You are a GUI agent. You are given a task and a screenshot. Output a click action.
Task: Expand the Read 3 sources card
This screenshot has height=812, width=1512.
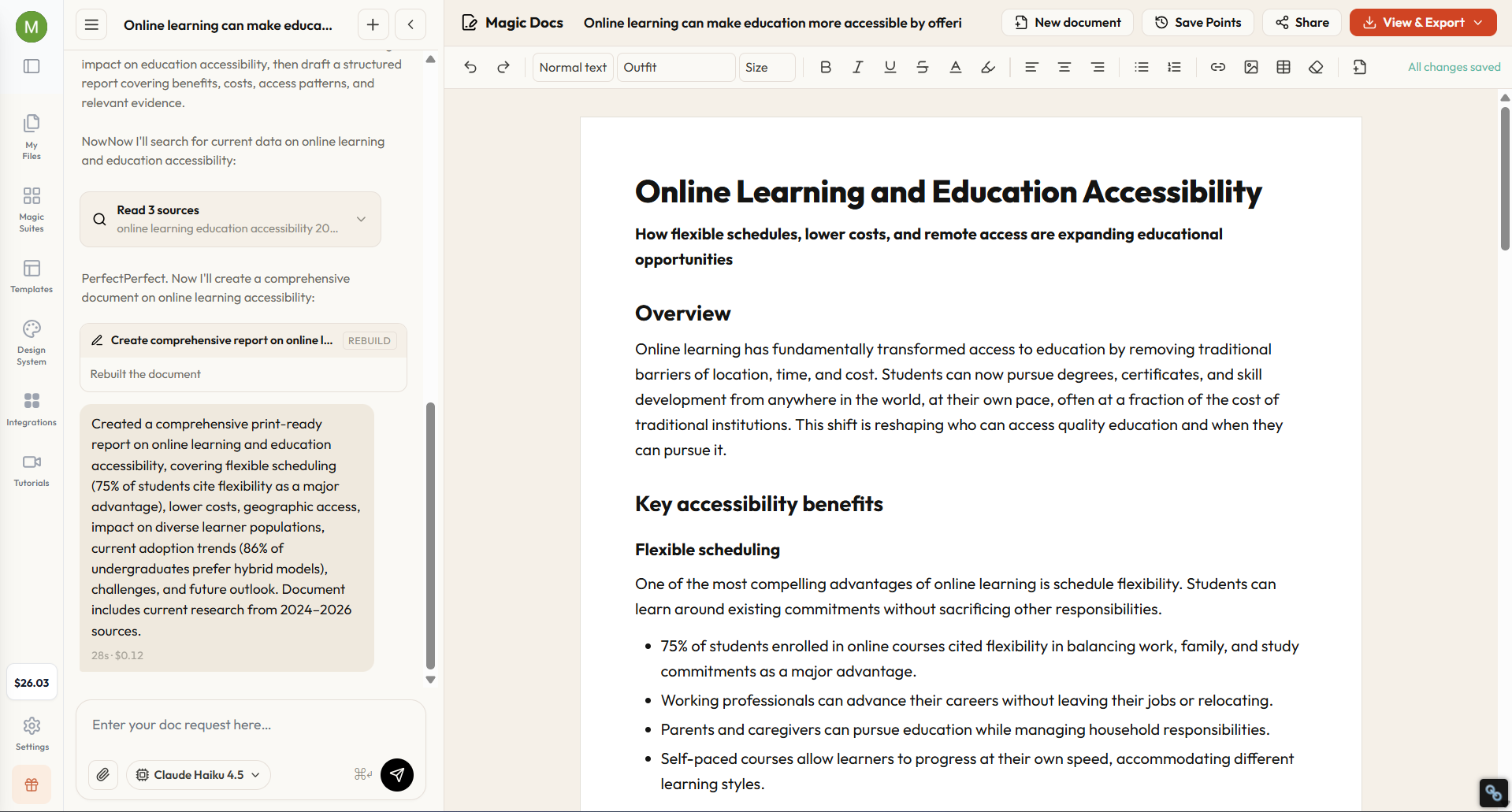click(230, 219)
